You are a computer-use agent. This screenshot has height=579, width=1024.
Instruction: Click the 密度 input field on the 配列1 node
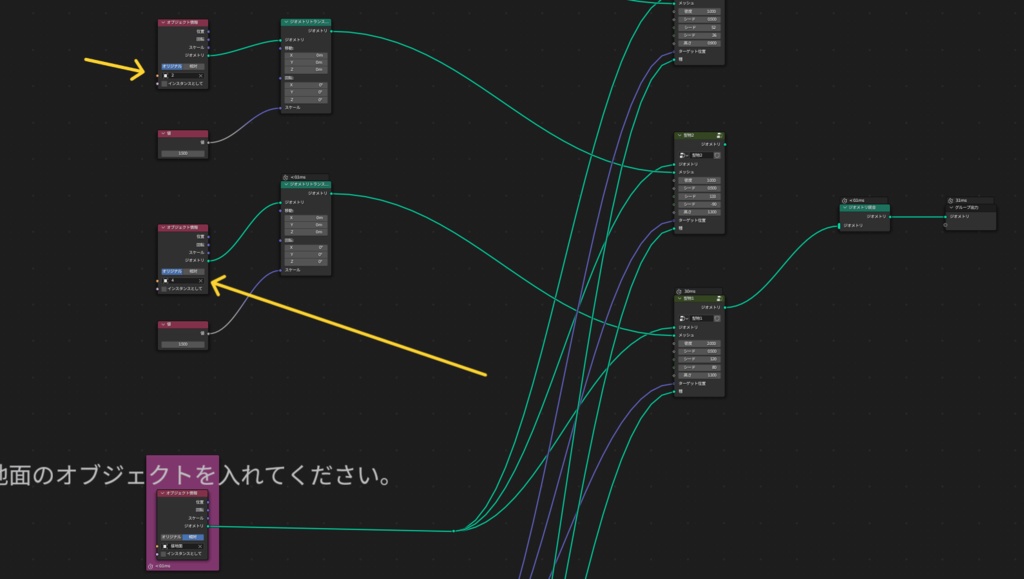699,344
